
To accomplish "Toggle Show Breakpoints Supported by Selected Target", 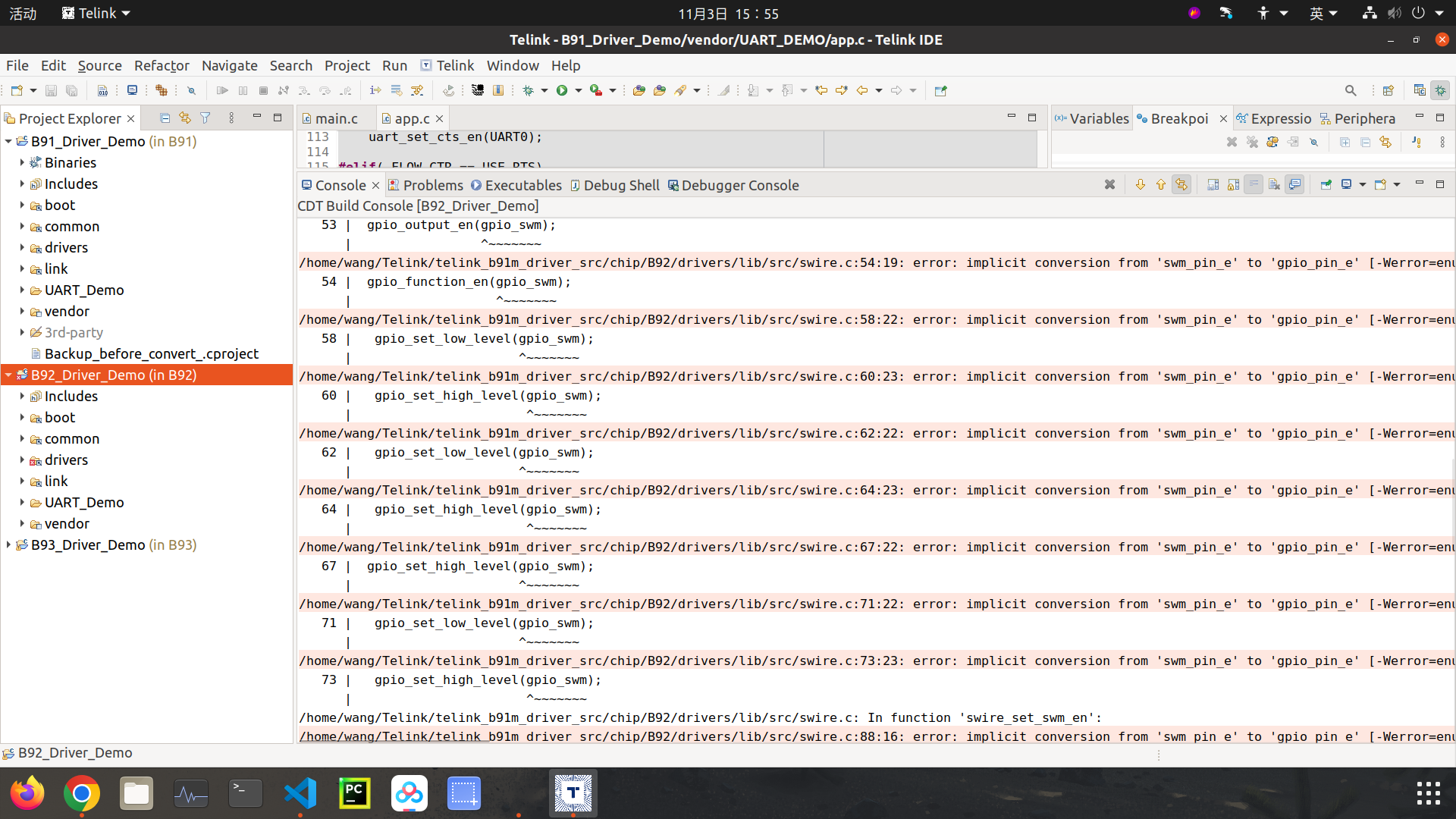I will 1272,142.
